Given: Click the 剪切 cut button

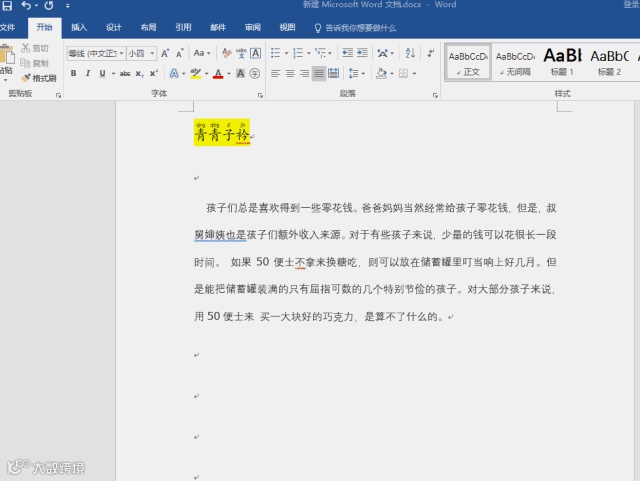Looking at the screenshot, I should [35, 48].
